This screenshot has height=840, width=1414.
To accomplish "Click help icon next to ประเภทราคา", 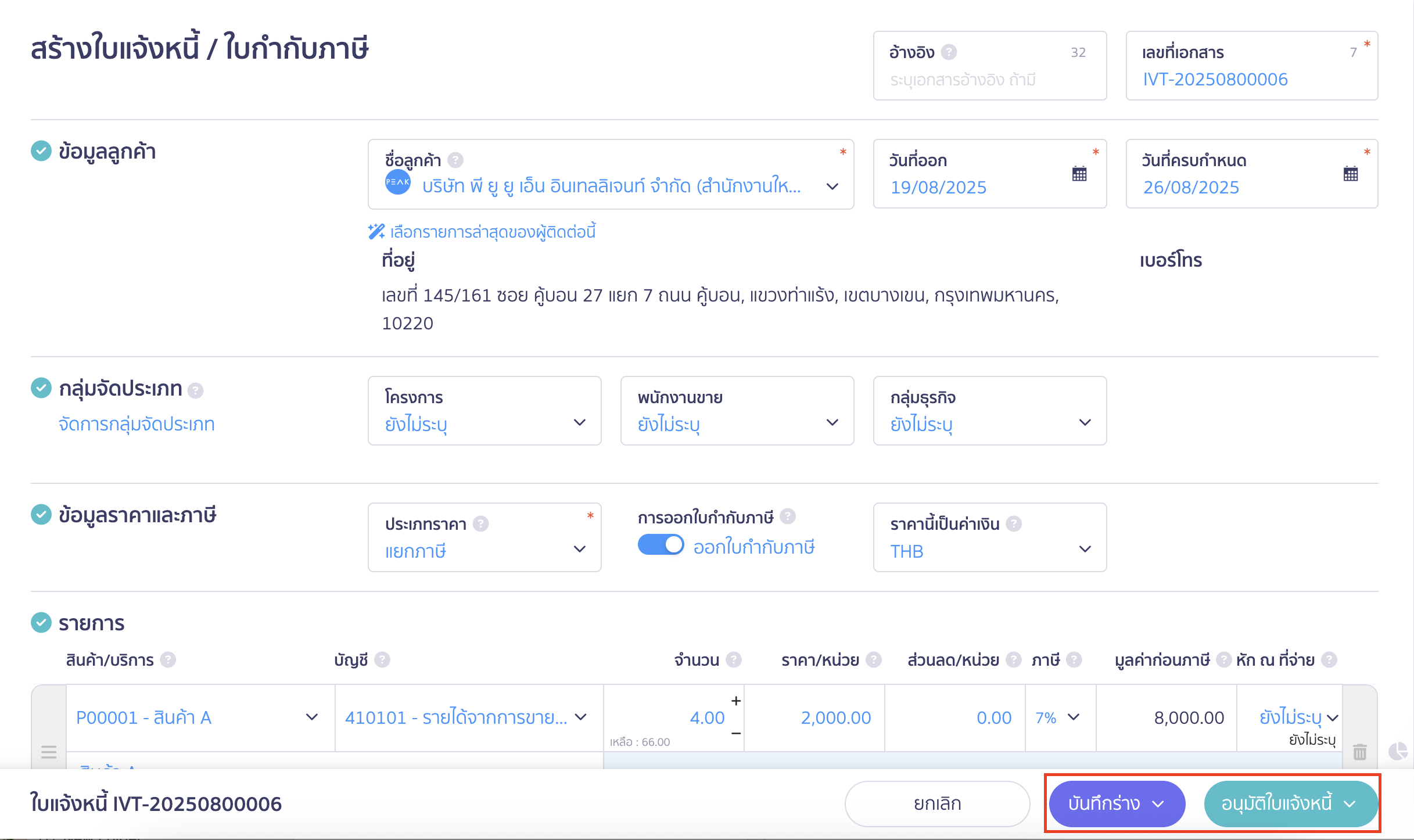I will 480,524.
